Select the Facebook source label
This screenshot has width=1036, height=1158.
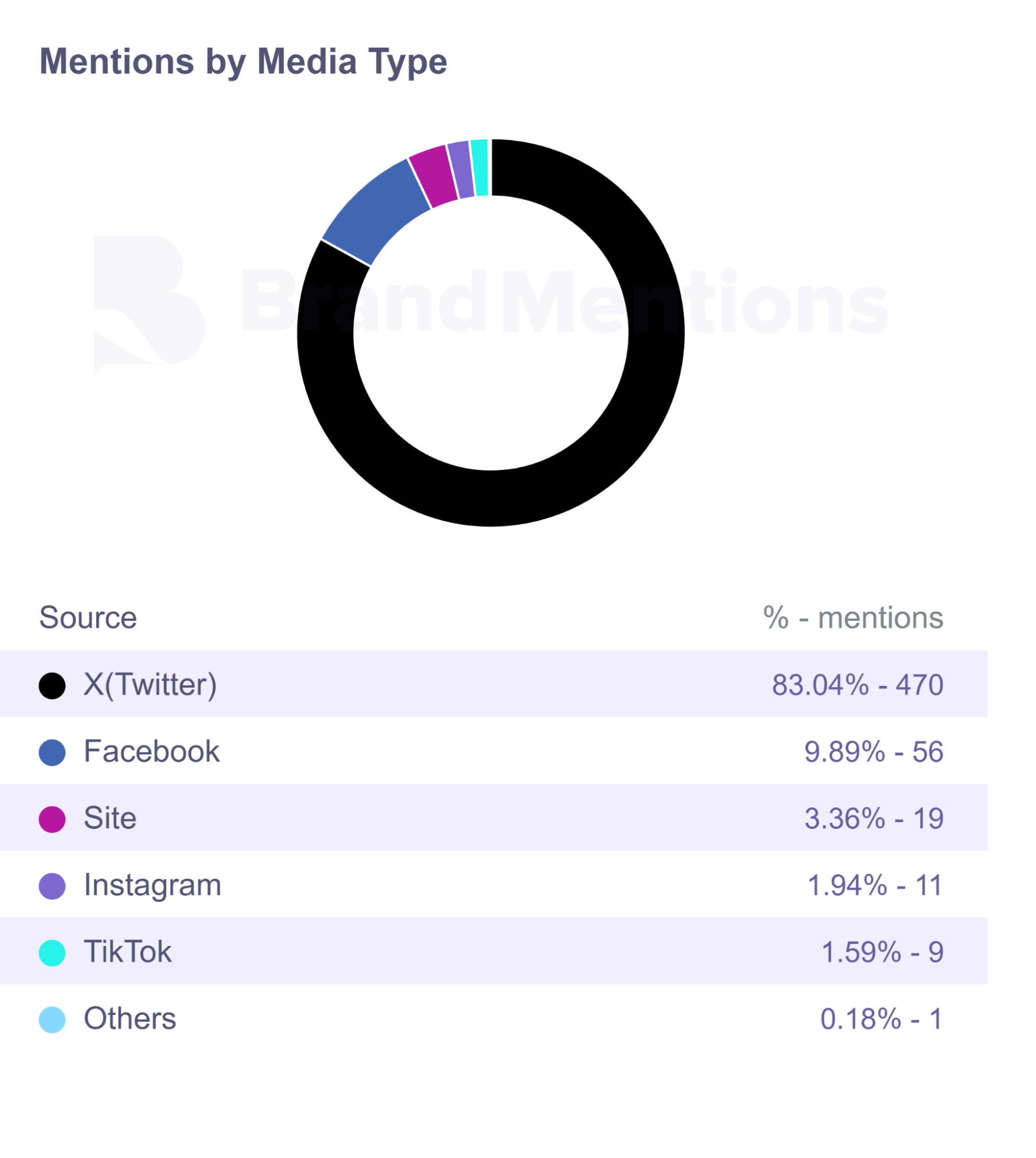[x=152, y=751]
